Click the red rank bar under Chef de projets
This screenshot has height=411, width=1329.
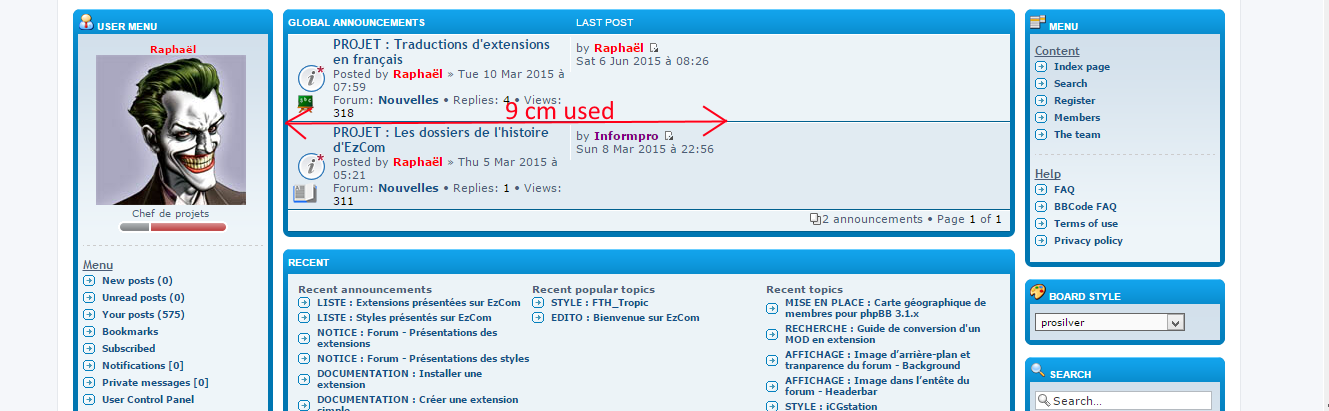point(188,227)
